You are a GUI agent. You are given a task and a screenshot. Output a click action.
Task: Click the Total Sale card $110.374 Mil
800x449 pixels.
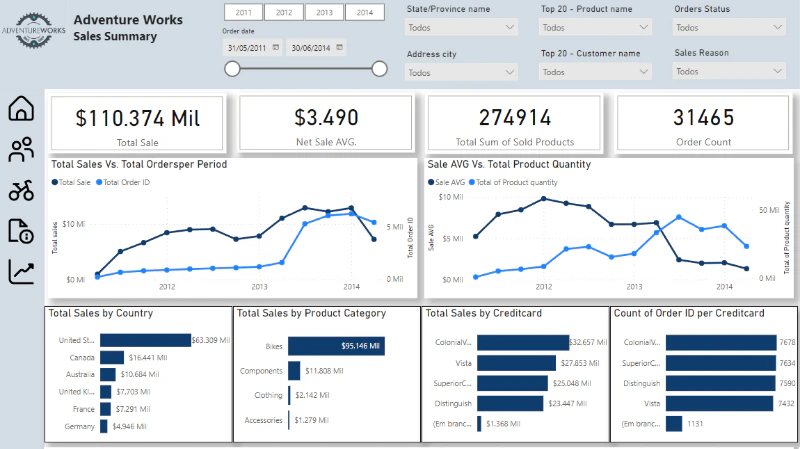point(137,123)
